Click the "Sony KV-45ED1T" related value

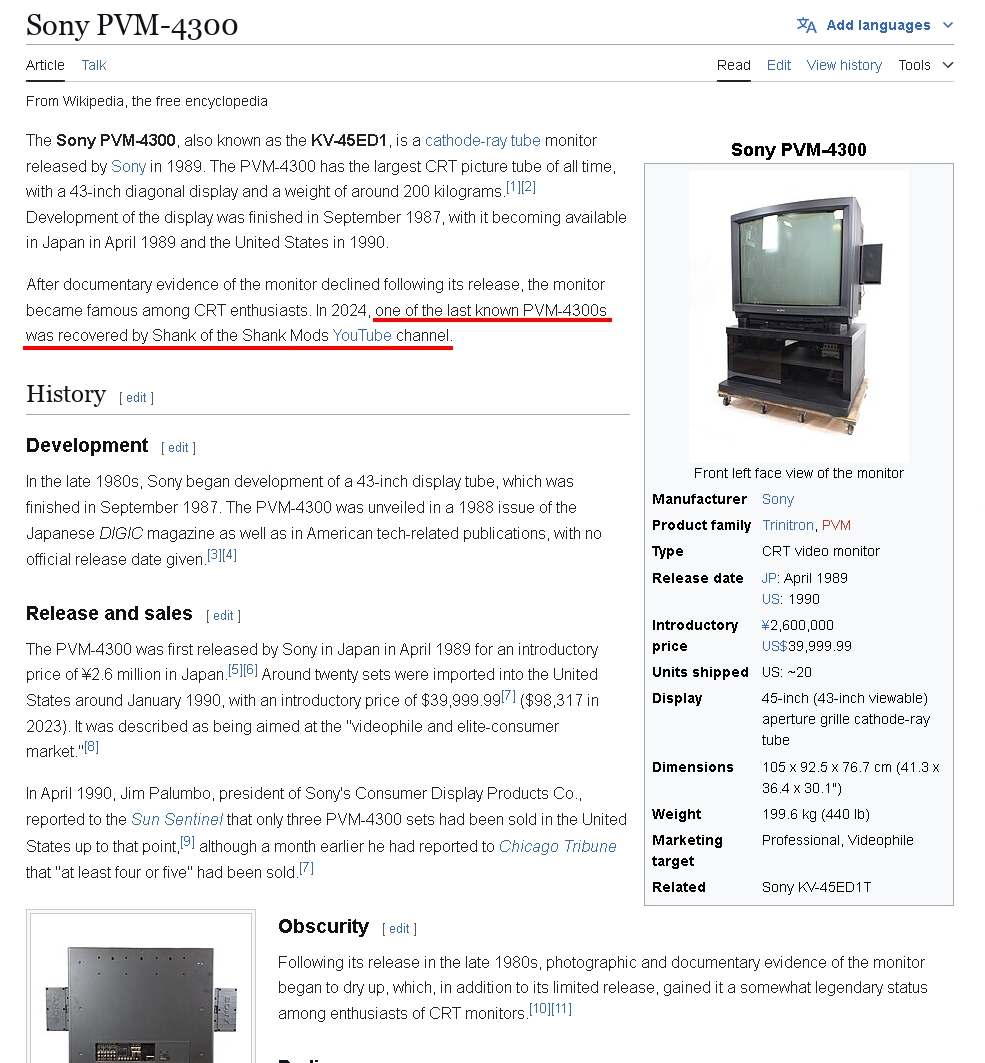click(816, 887)
